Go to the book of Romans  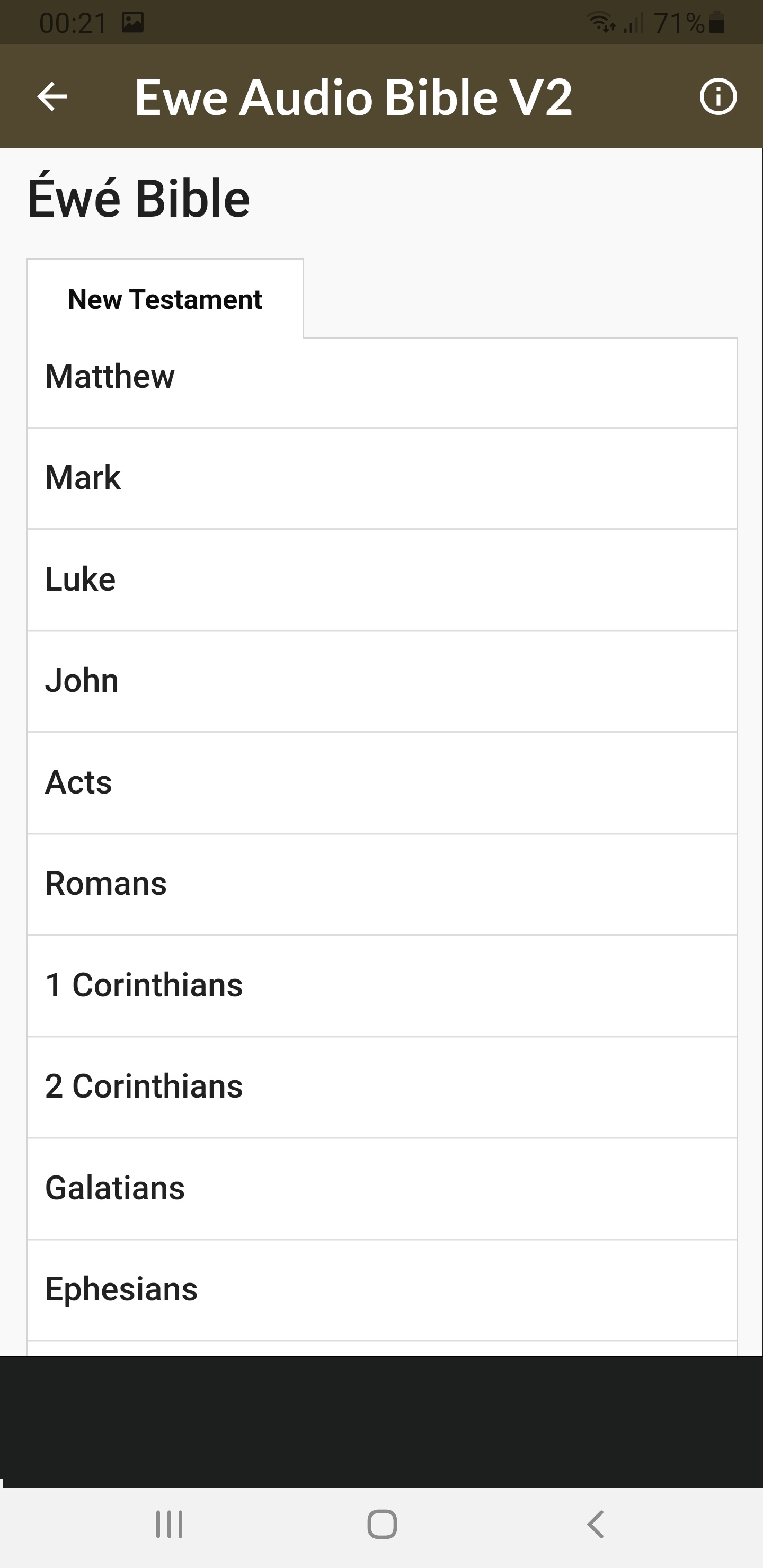382,884
